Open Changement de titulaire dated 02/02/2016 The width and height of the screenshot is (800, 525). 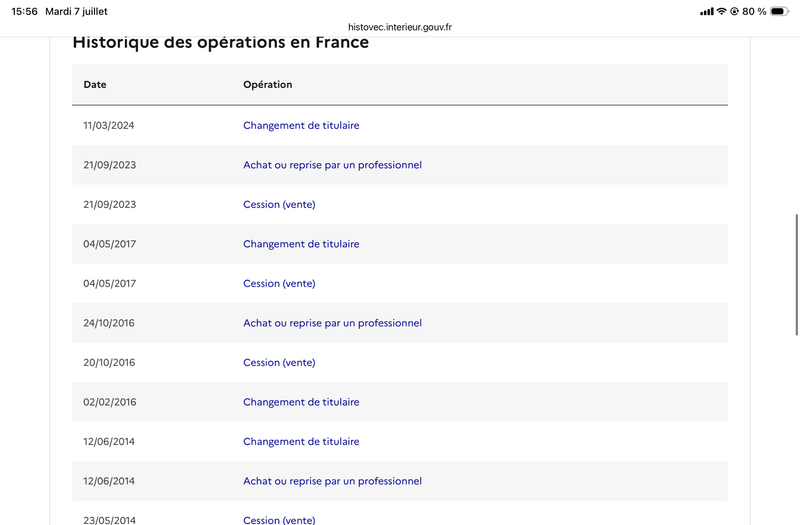pyautogui.click(x=301, y=402)
